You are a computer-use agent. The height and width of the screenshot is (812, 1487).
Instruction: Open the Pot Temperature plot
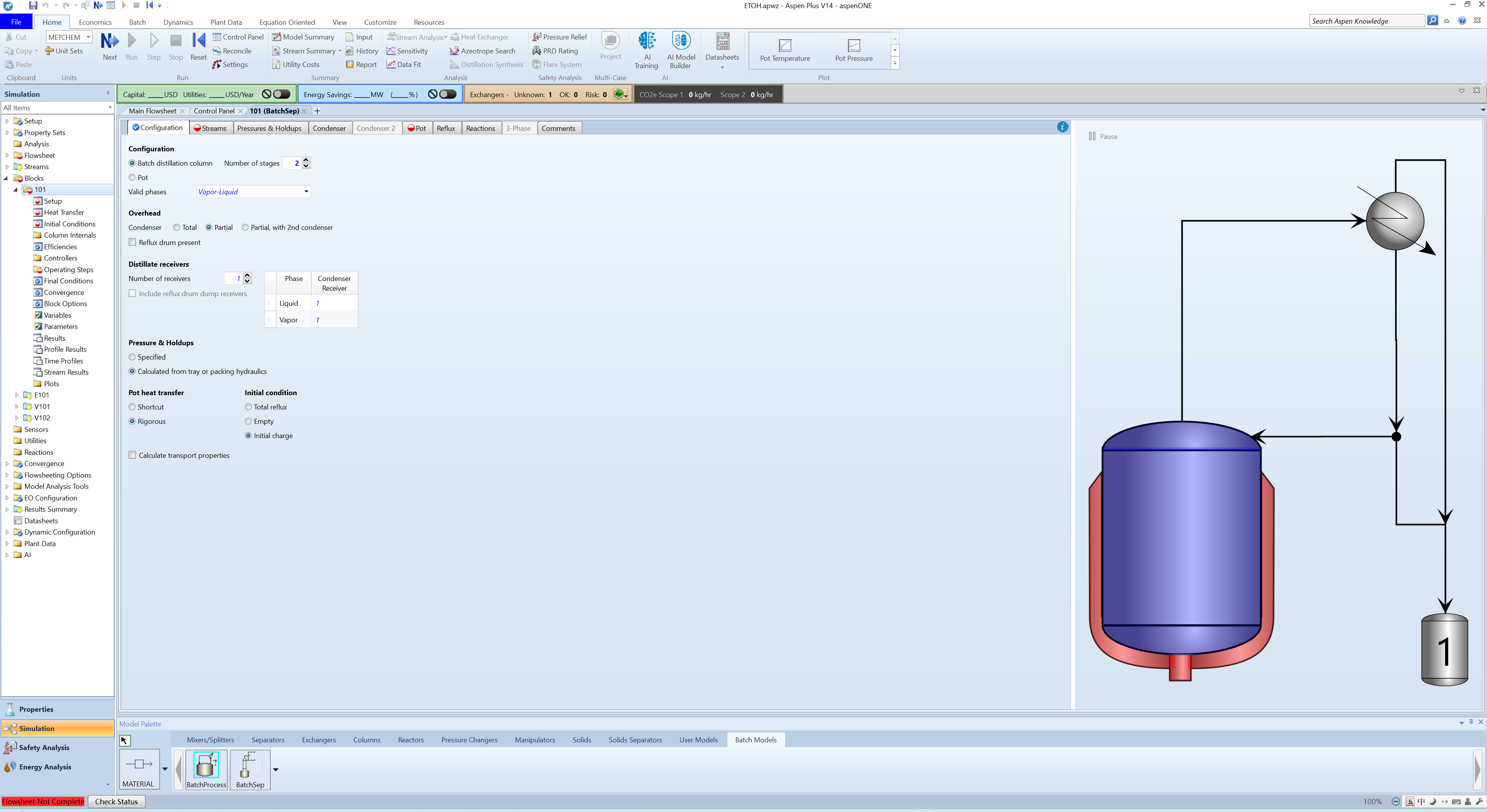tap(785, 46)
